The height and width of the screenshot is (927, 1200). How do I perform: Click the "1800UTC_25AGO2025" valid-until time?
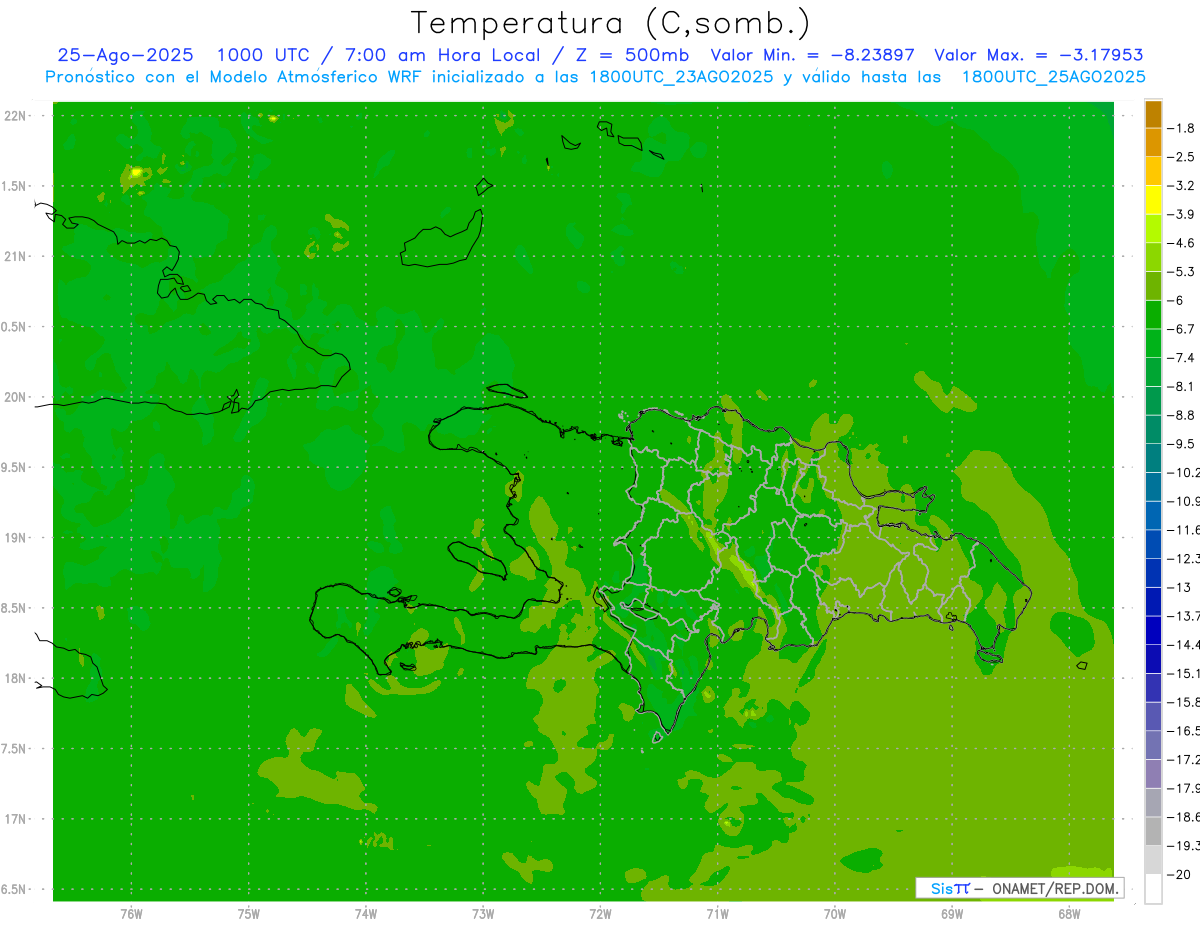1054,77
